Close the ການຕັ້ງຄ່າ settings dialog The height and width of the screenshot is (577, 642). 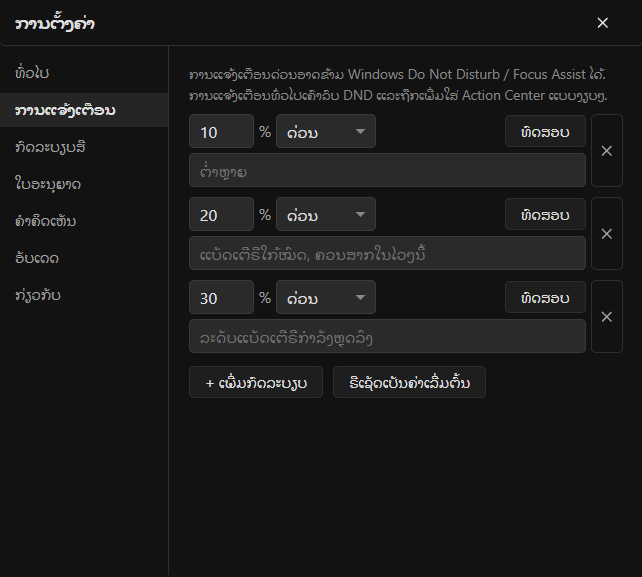coord(602,23)
